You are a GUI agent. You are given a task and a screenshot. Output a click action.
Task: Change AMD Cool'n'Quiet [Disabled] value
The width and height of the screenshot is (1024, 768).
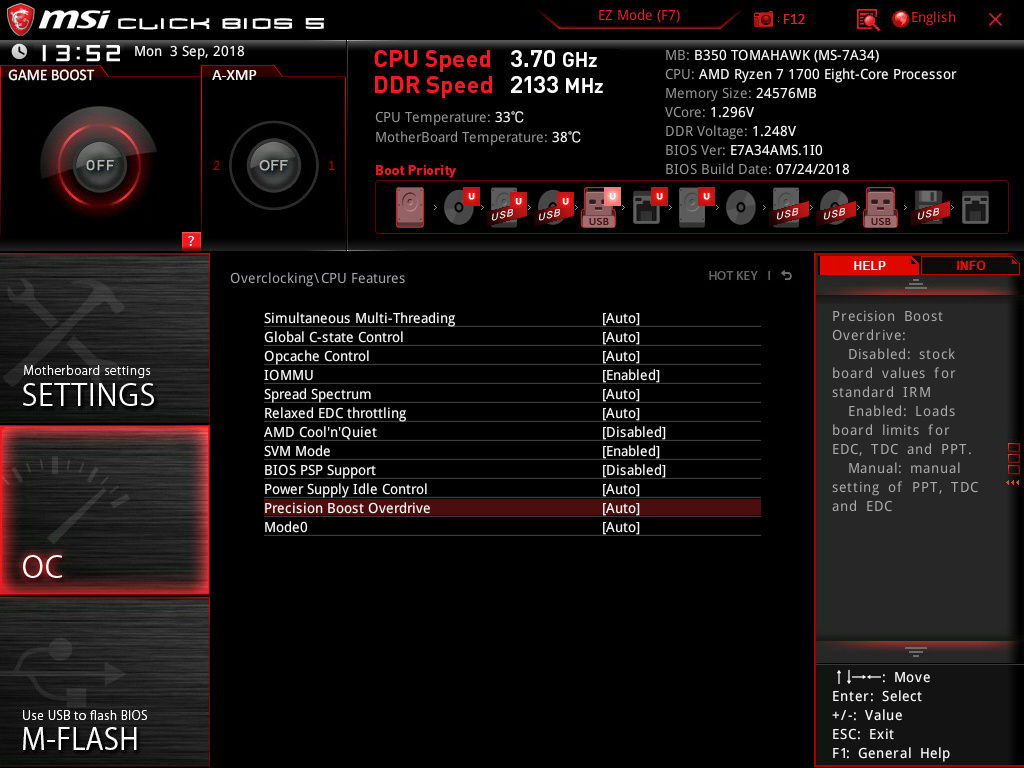point(633,432)
